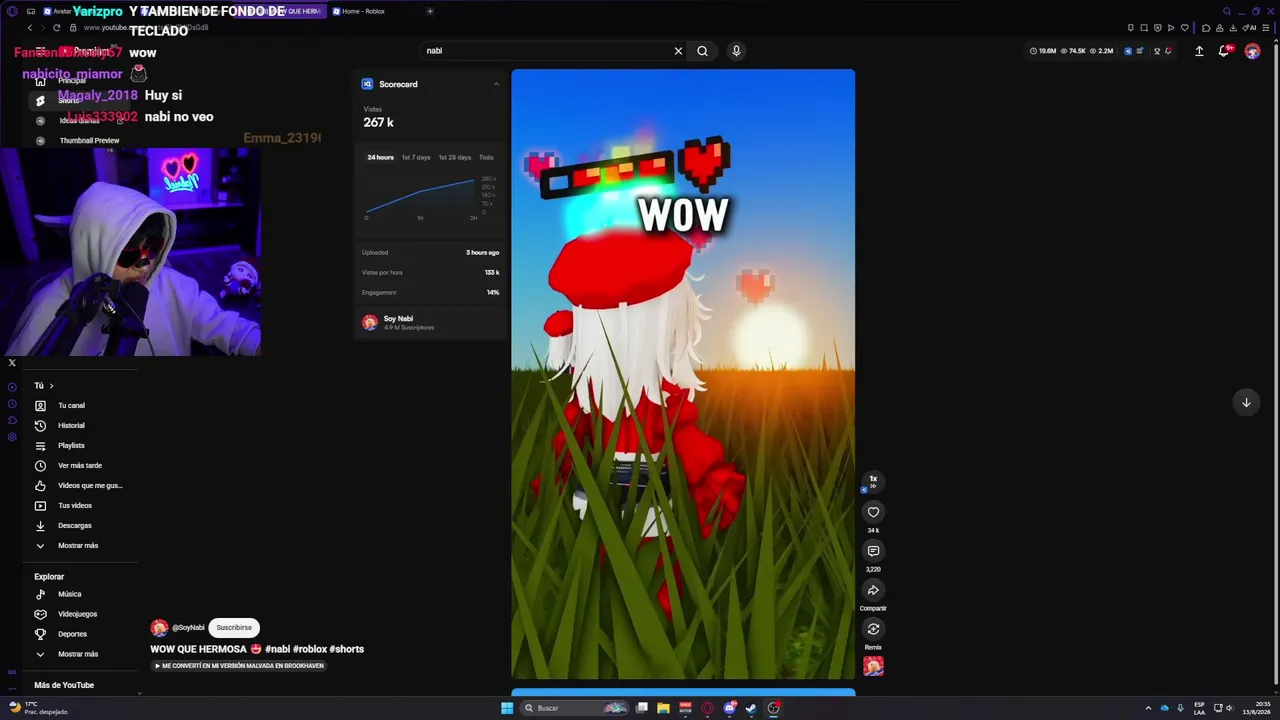1280x720 pixels.
Task: Open a new browser tab with plus
Action: click(x=430, y=11)
